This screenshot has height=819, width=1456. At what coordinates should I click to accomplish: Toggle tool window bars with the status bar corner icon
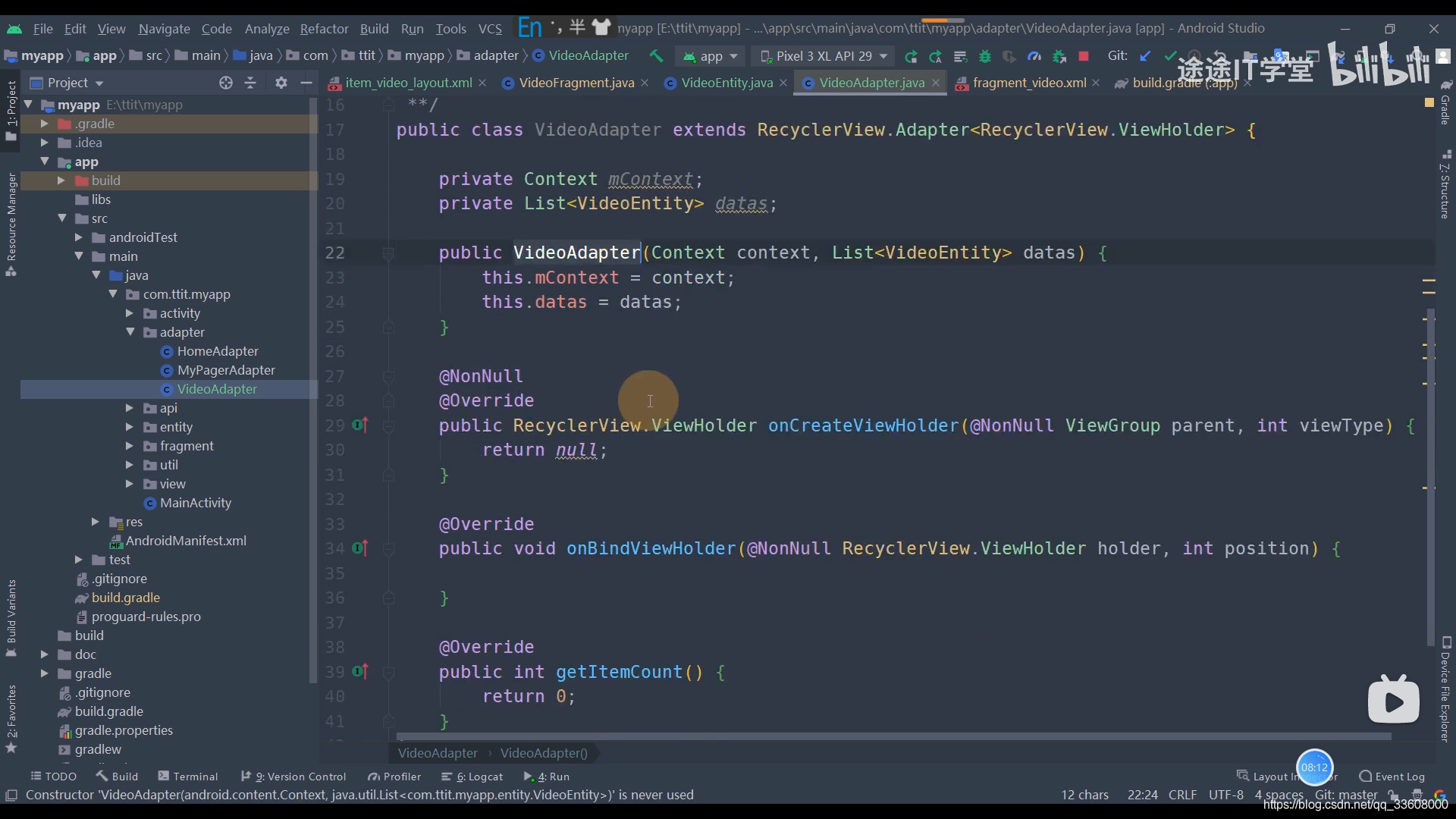pos(11,795)
